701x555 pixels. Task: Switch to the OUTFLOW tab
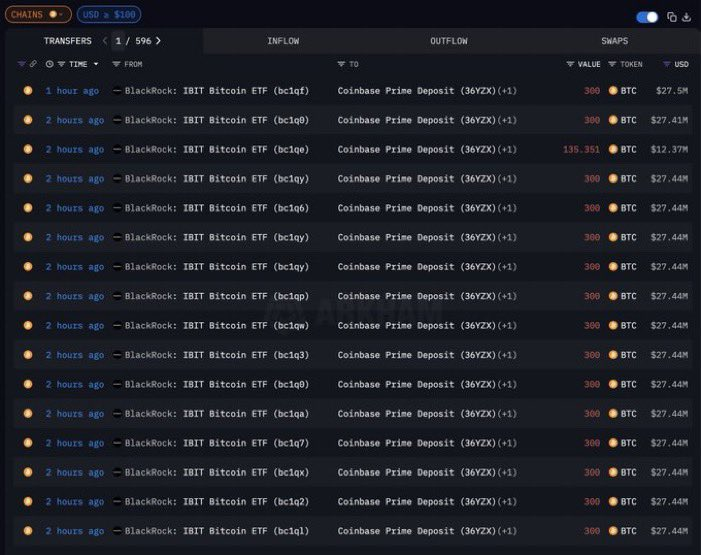(x=448, y=41)
